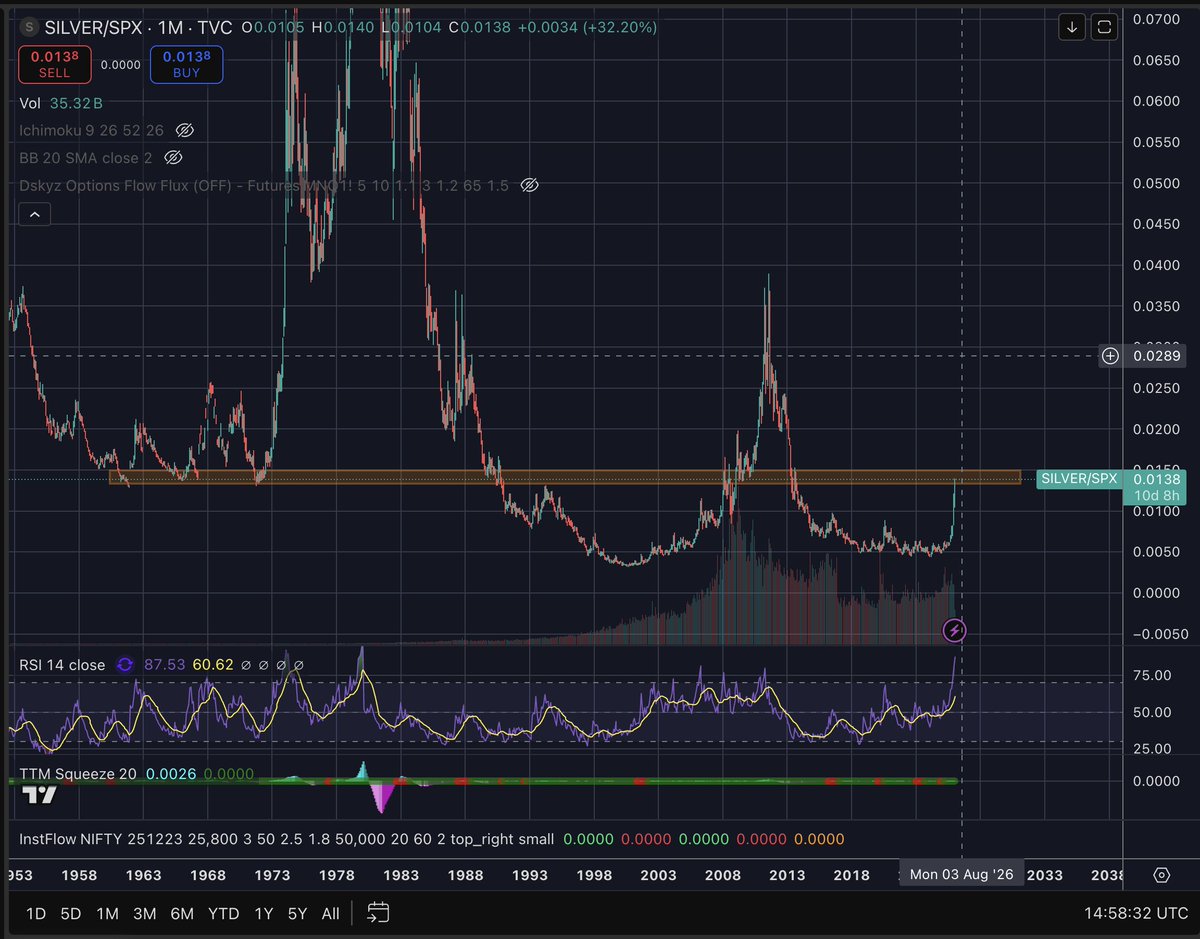The width and height of the screenshot is (1200, 939).
Task: Click the 0.0700 price axis label
Action: click(x=1156, y=19)
